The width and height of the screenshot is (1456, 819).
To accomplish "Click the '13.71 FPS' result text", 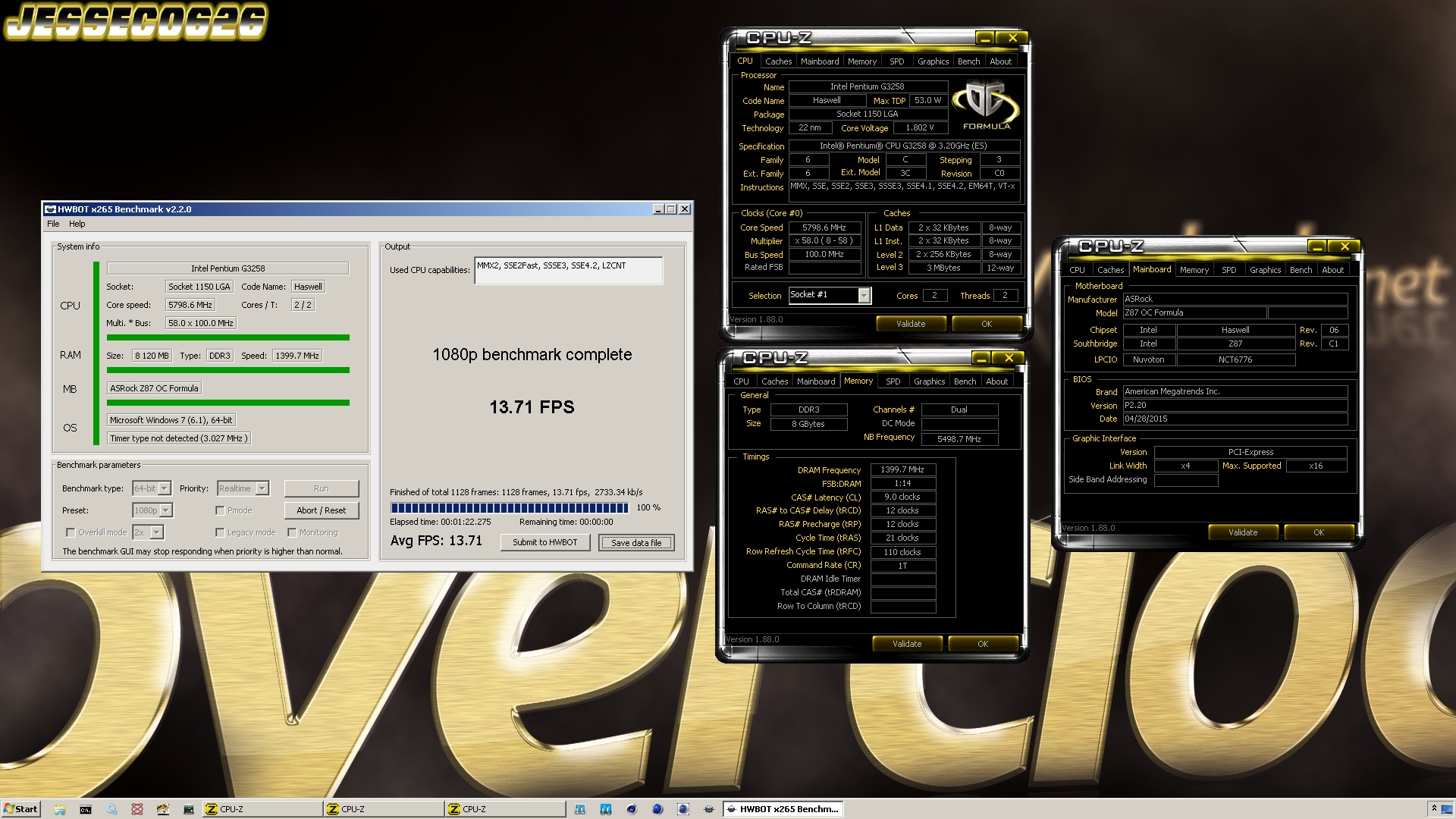I will click(x=532, y=407).
